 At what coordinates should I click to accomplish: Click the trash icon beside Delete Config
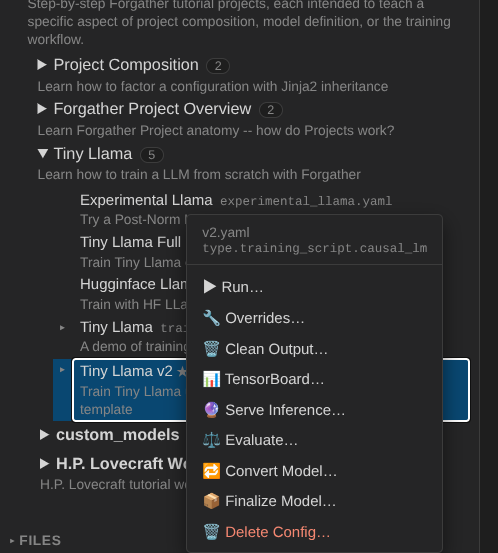[211, 532]
